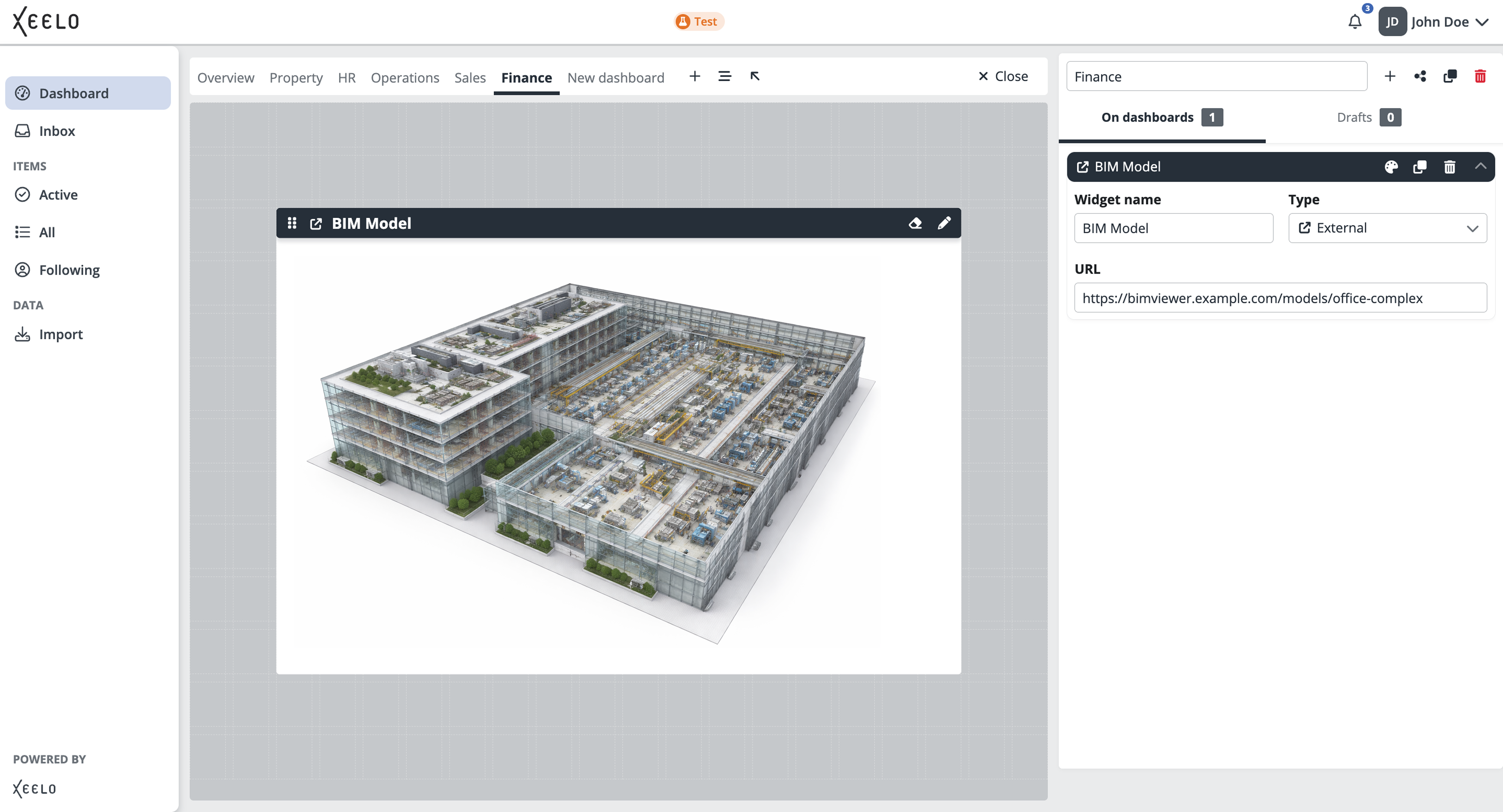Switch to the Operations dashboard tab
Image resolution: width=1503 pixels, height=812 pixels.
[x=405, y=78]
